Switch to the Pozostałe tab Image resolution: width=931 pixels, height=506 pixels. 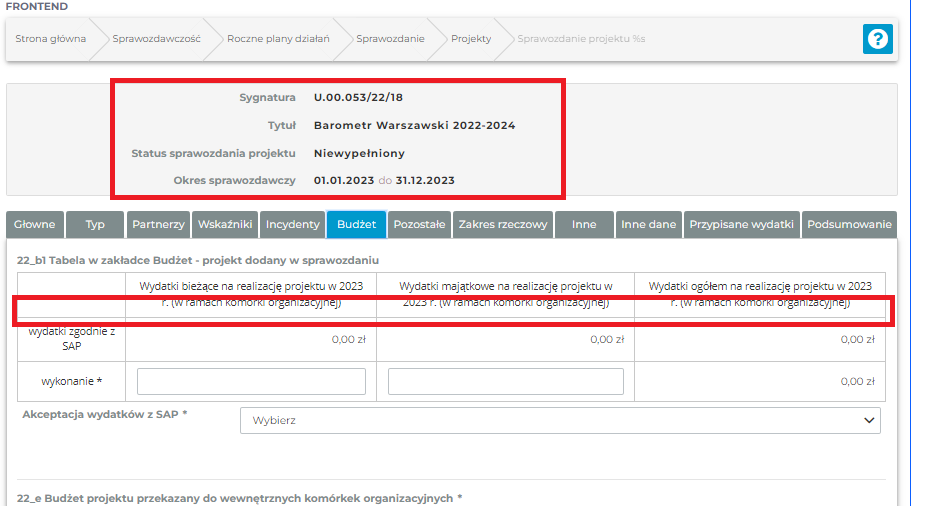419,225
